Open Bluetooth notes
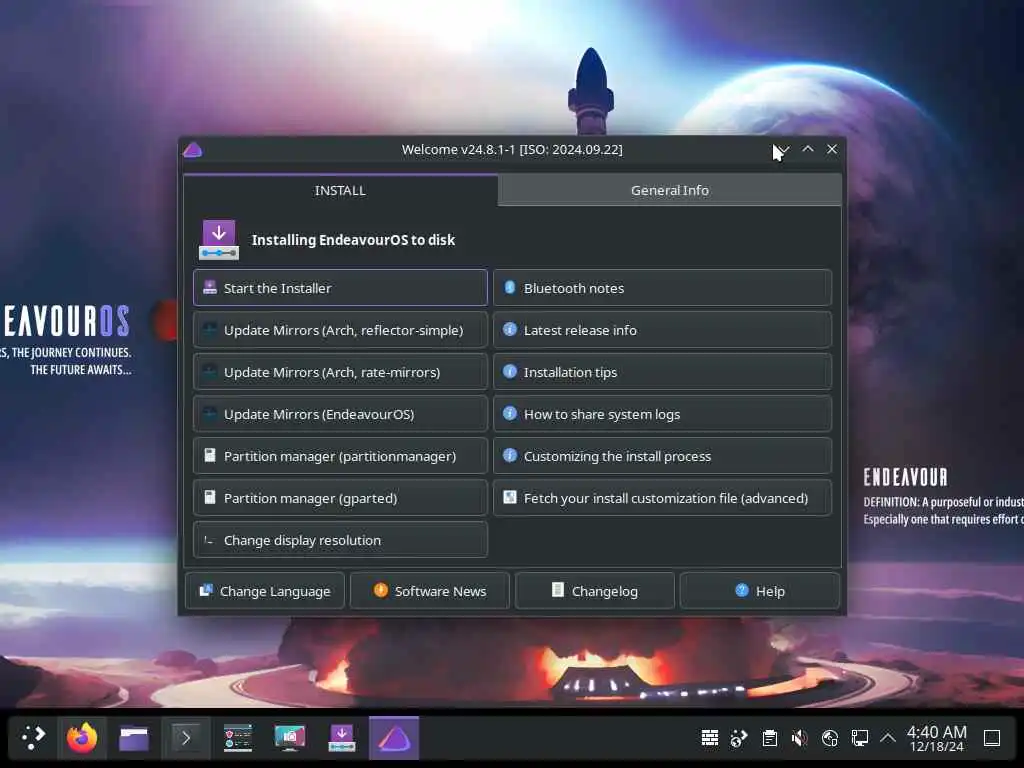Viewport: 1024px width, 768px height. [662, 288]
